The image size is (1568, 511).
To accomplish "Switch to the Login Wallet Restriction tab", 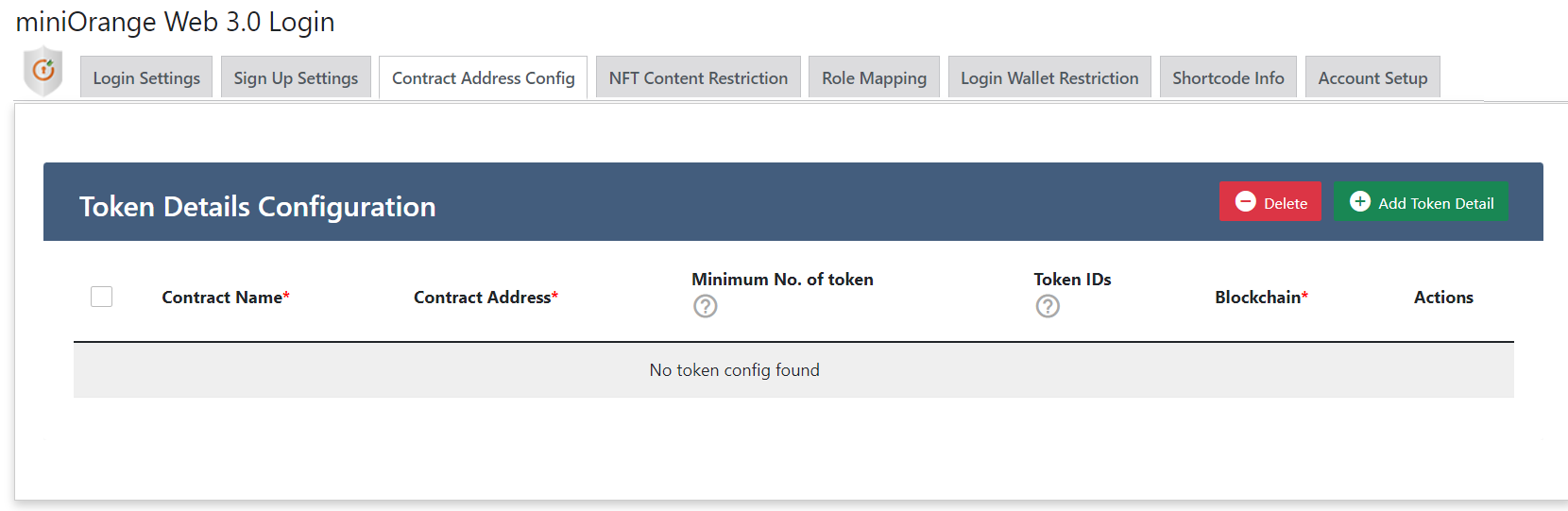I will (x=1049, y=77).
